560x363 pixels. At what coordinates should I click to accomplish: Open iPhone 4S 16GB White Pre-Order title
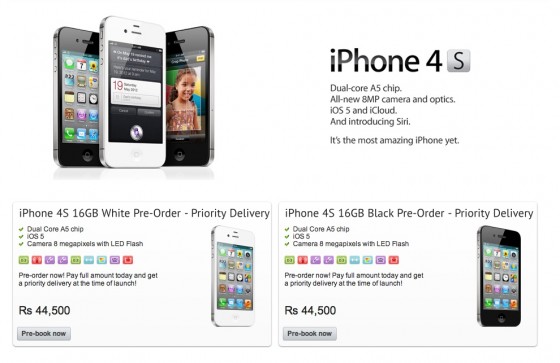coord(144,213)
